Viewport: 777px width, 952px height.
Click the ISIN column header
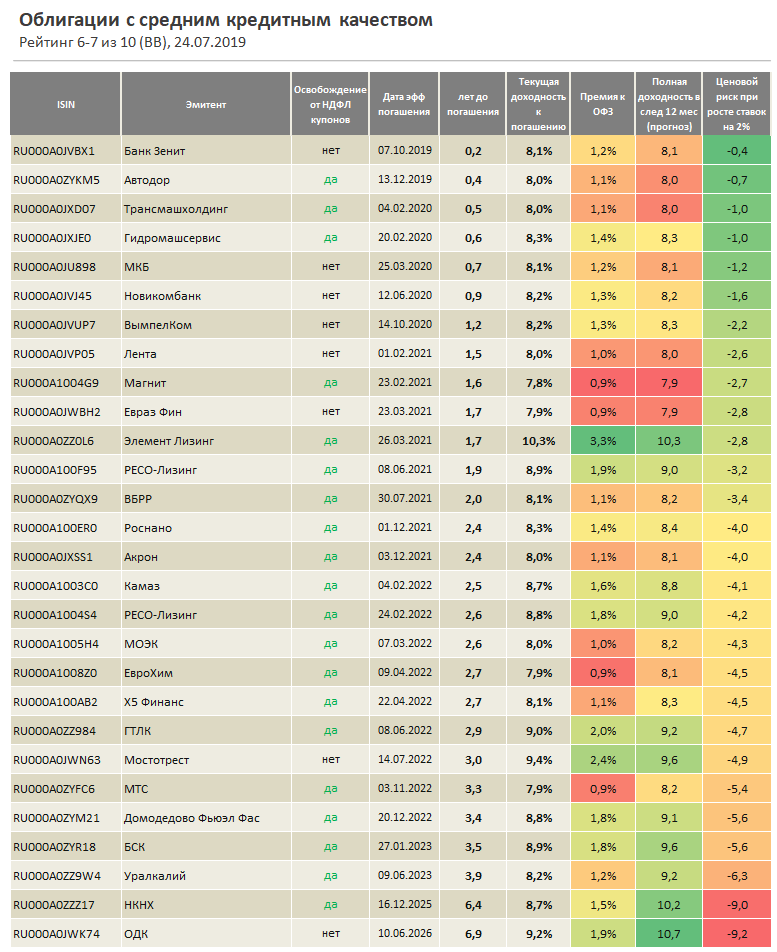pos(65,103)
